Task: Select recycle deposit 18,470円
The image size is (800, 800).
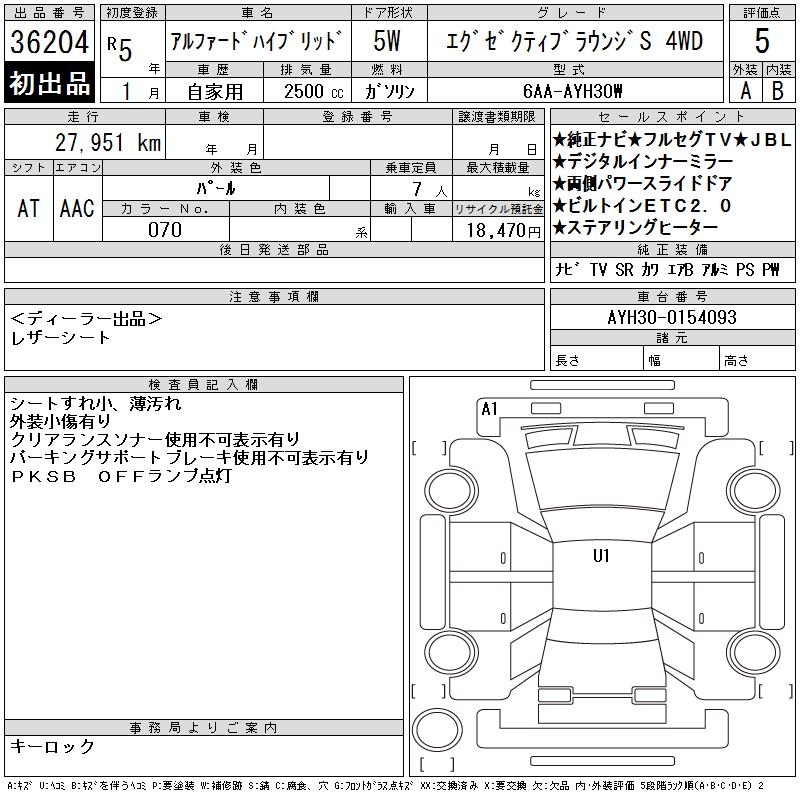Action: coord(503,230)
